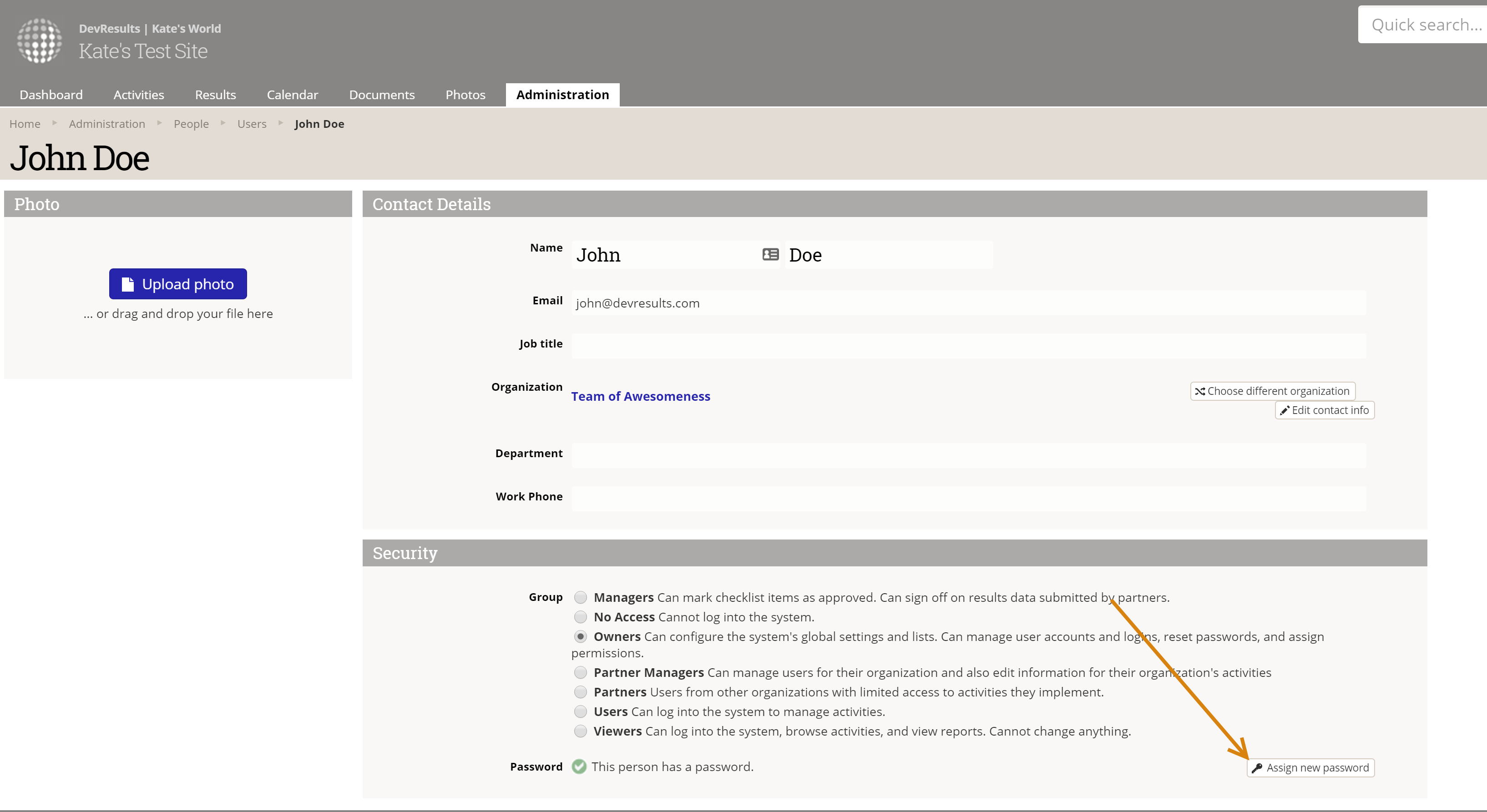Screen dimensions: 1487x812
Task: Switch to the Activities tab
Action: pyautogui.click(x=138, y=95)
